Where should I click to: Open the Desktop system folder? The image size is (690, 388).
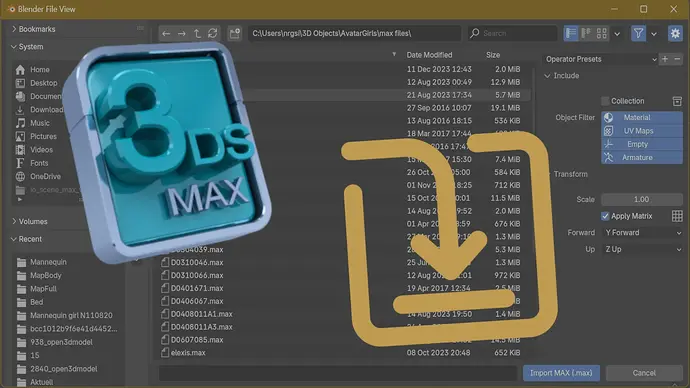pos(43,83)
